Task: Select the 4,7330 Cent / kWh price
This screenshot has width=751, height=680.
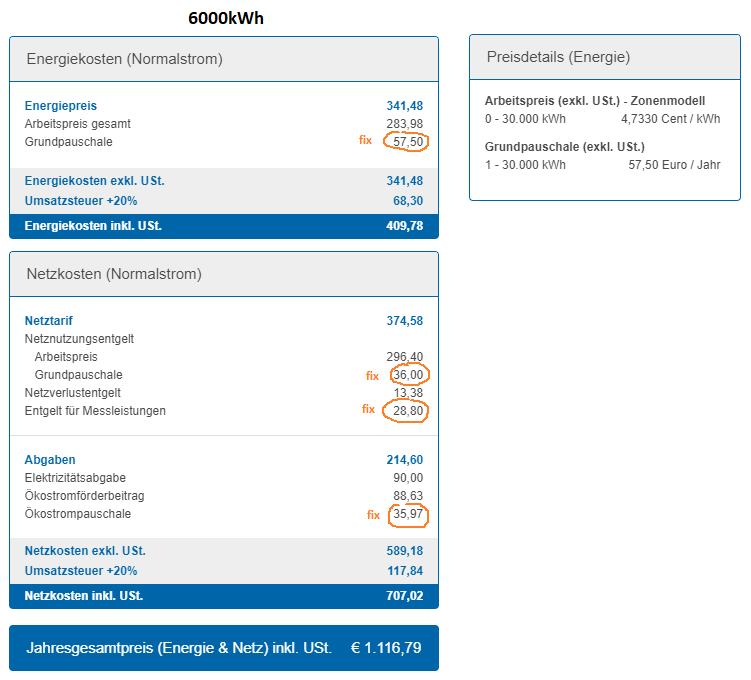Action: (670, 119)
